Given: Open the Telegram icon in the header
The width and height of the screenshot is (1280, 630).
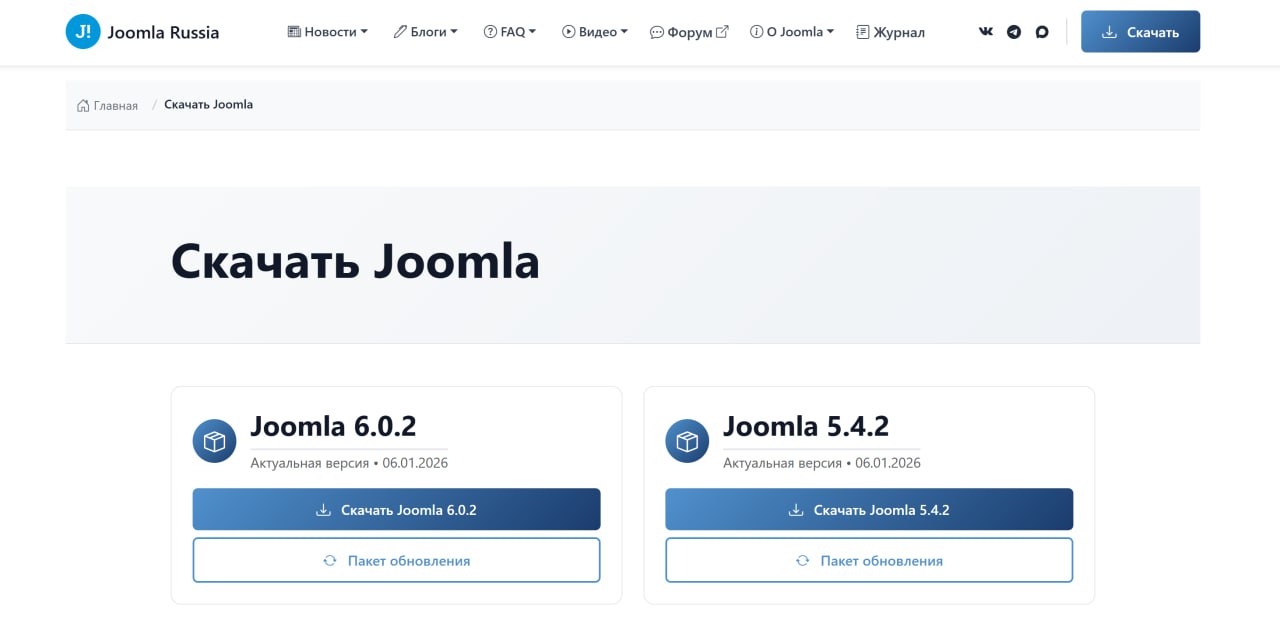Looking at the screenshot, I should pyautogui.click(x=1013, y=31).
